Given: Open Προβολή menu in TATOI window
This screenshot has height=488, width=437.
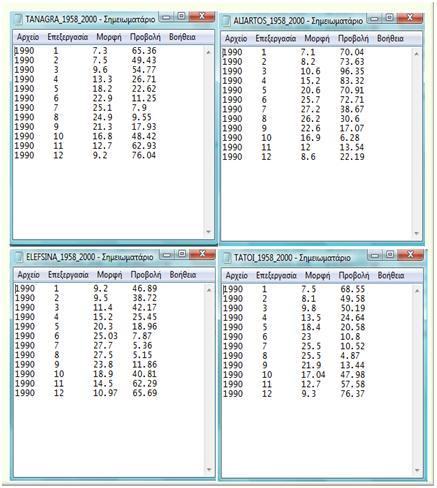Looking at the screenshot, I should [x=354, y=276].
